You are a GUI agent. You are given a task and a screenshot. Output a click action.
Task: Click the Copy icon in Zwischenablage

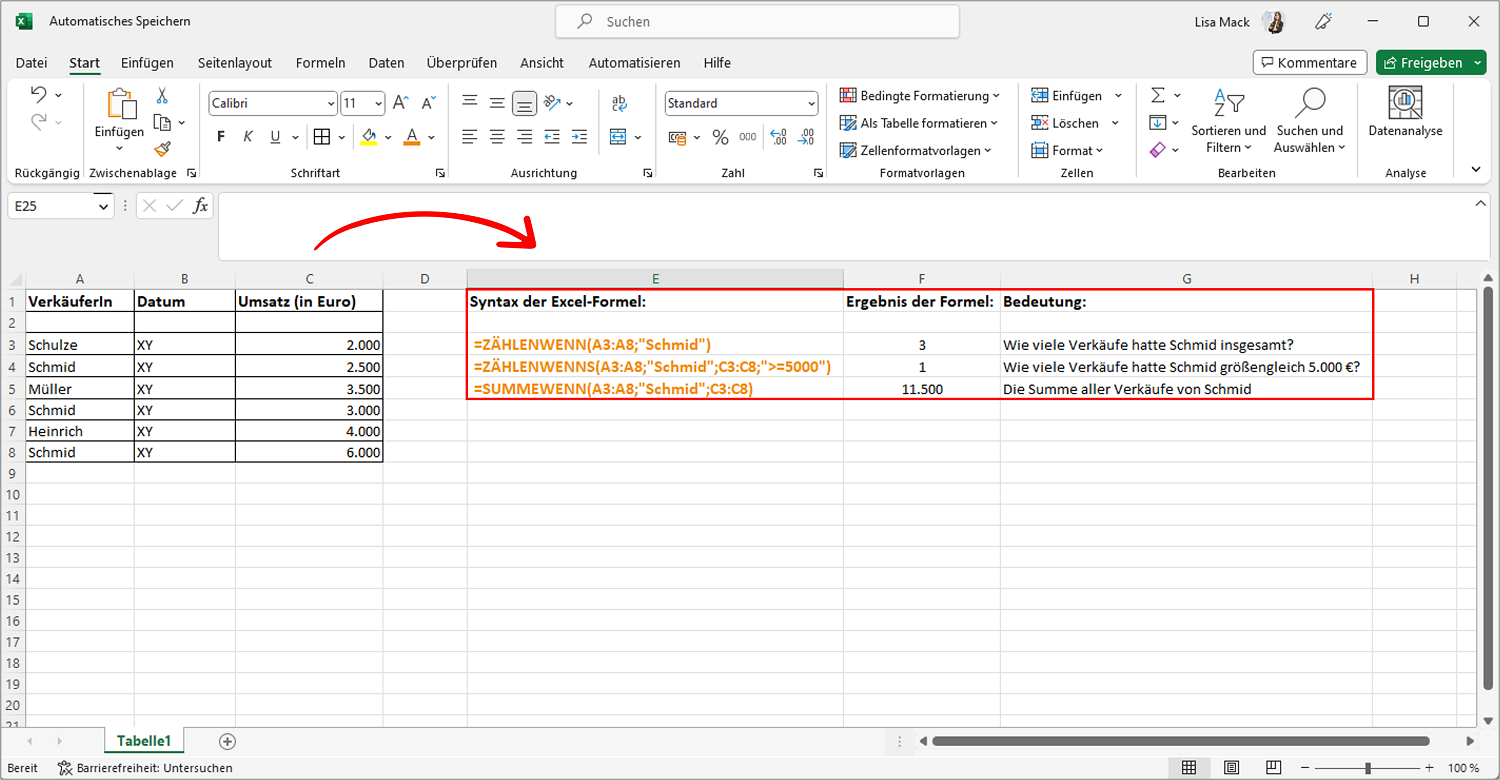[162, 122]
